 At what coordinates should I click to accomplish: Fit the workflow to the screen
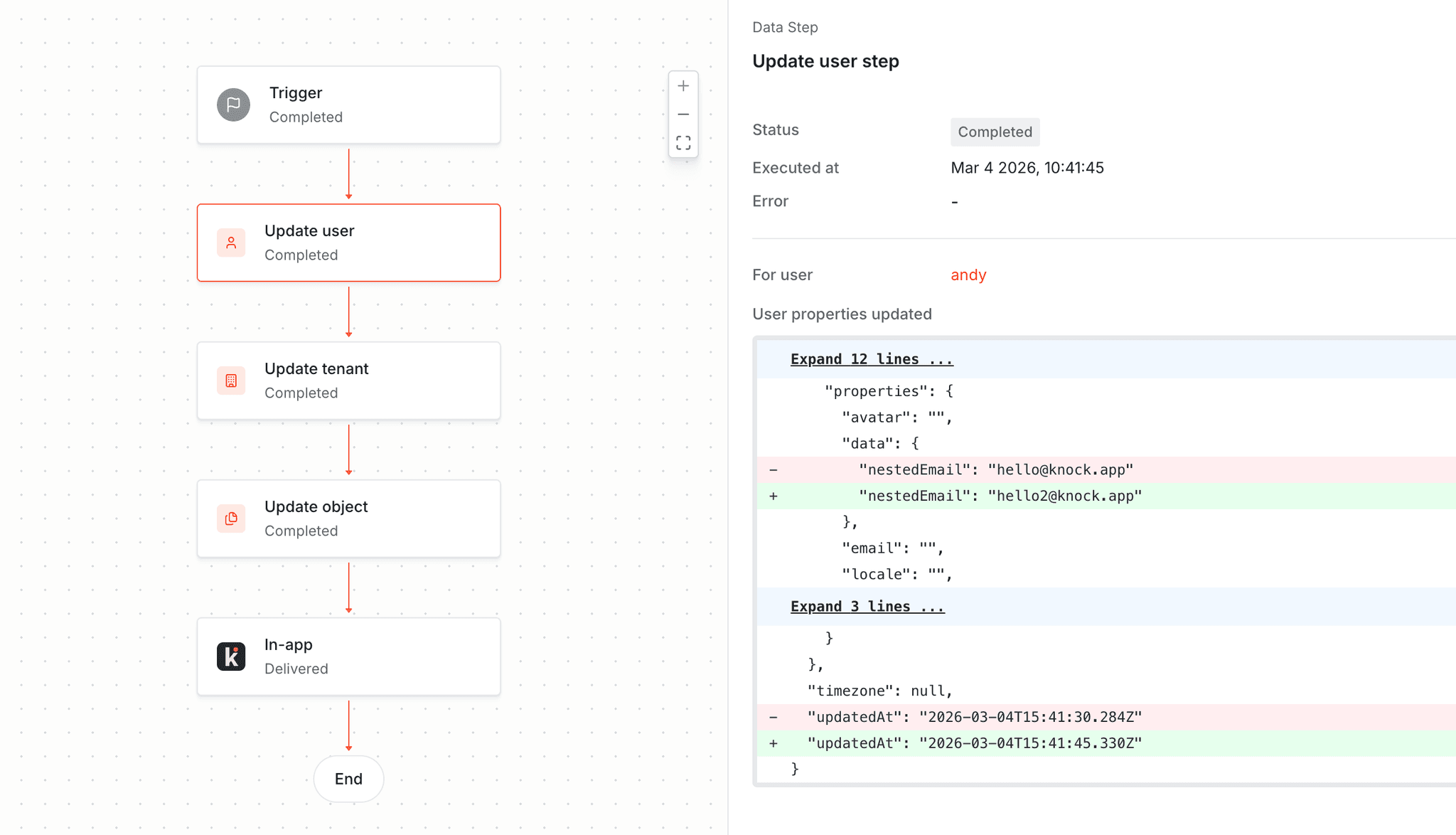click(x=683, y=142)
